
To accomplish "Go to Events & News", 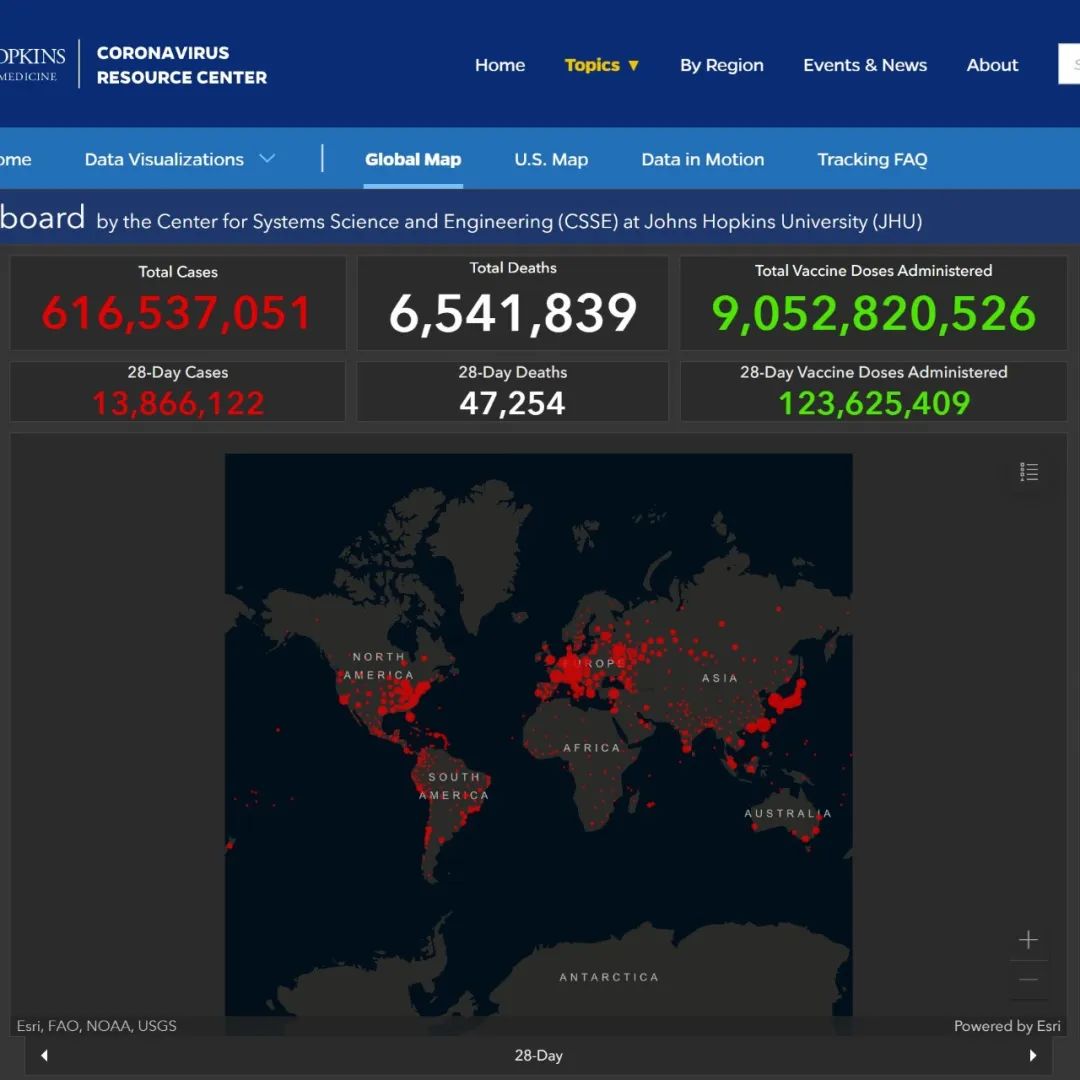I will 865,65.
